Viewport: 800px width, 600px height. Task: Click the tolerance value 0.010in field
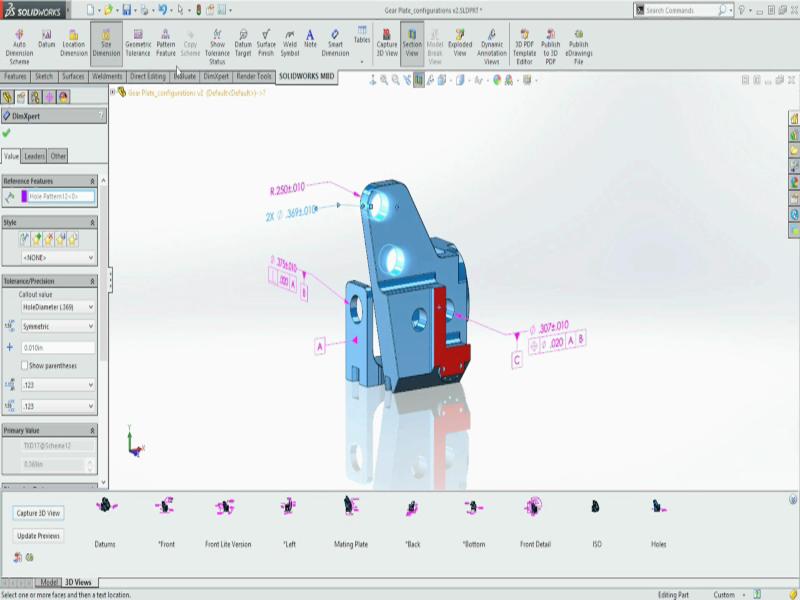point(58,347)
